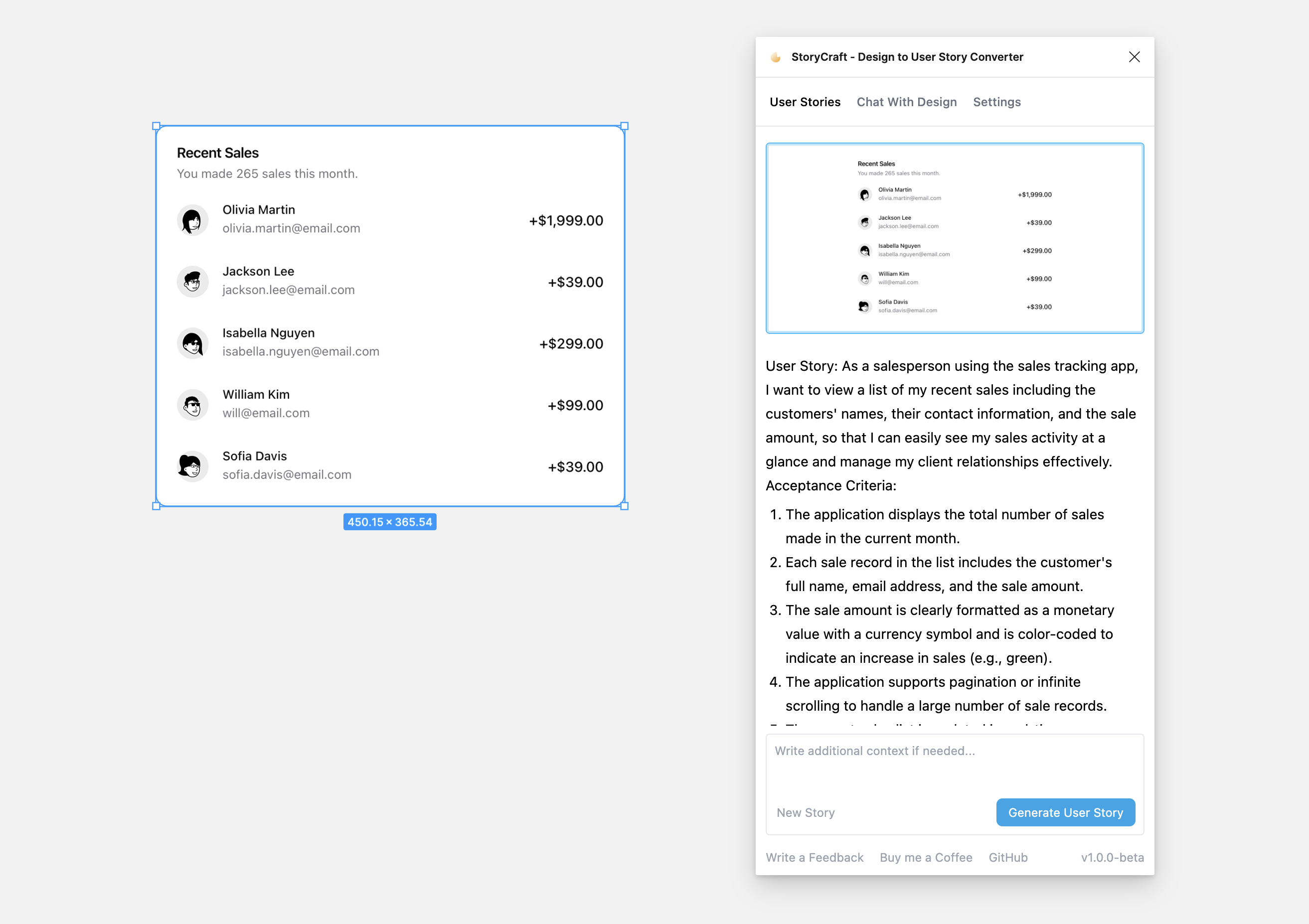Select Olivia Martin's avatar

[x=193, y=220]
